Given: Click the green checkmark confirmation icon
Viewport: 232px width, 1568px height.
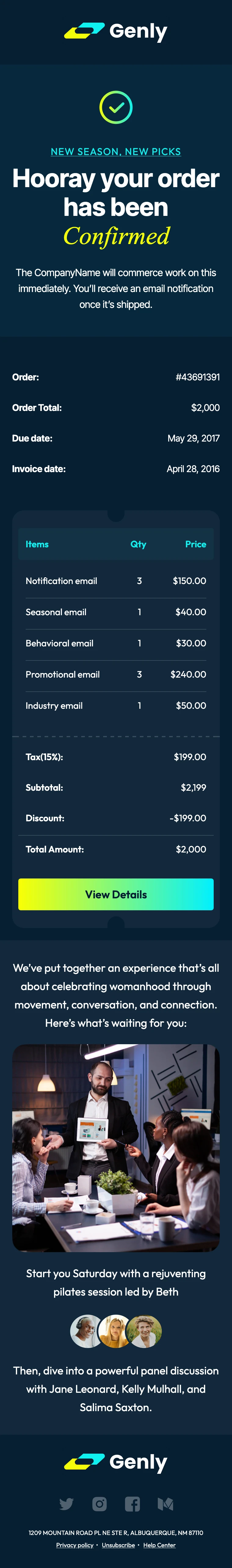Looking at the screenshot, I should [116, 107].
